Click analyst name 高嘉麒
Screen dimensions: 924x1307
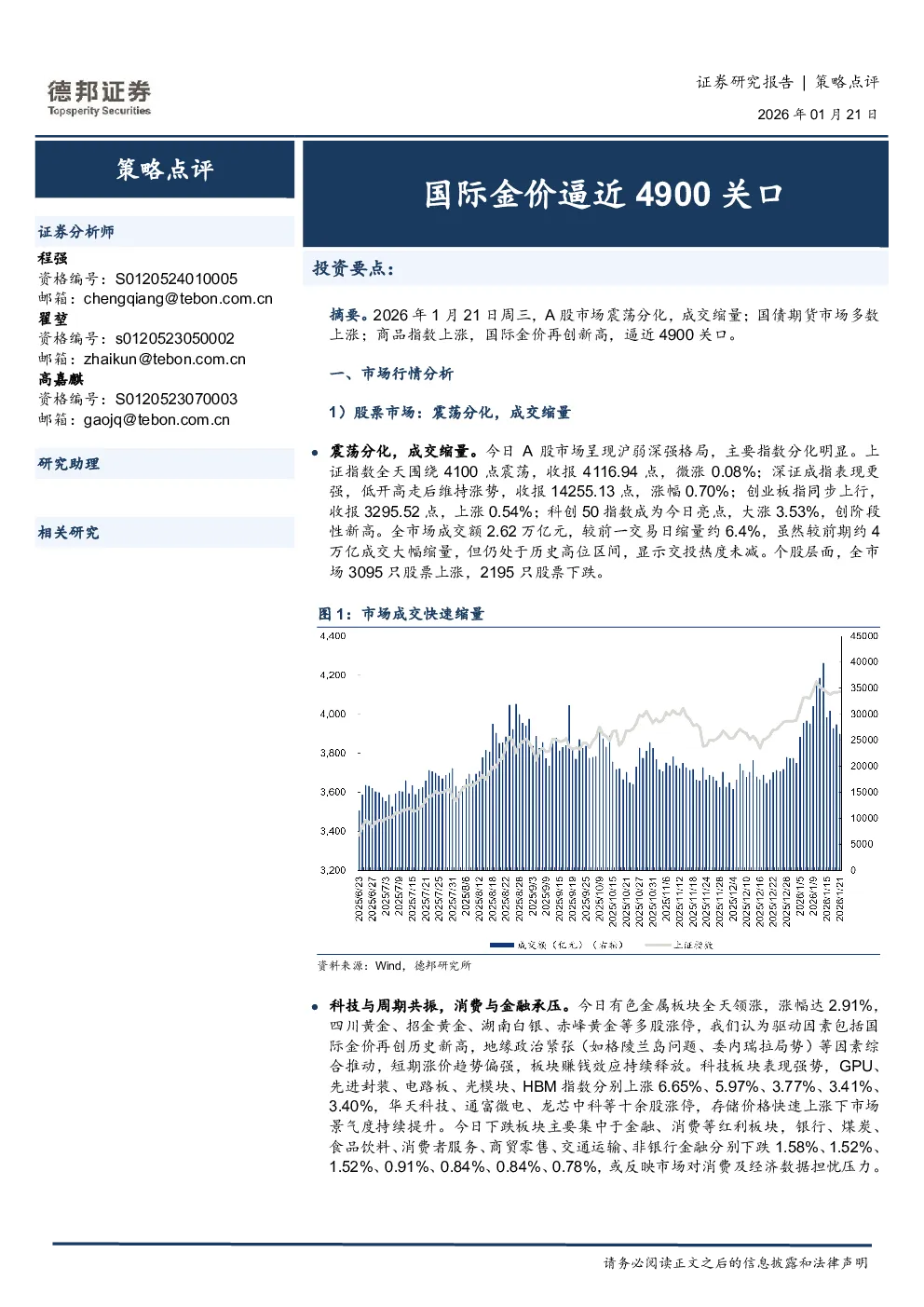coord(61,379)
